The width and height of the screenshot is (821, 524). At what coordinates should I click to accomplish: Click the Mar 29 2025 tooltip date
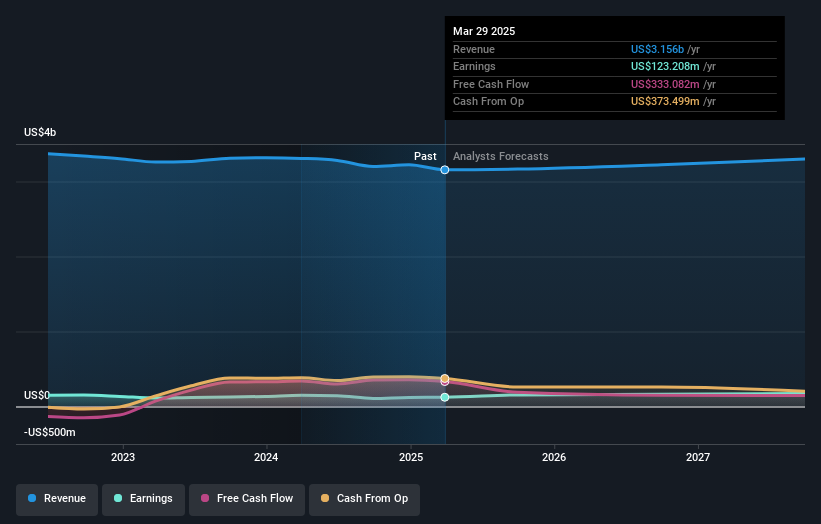click(484, 31)
